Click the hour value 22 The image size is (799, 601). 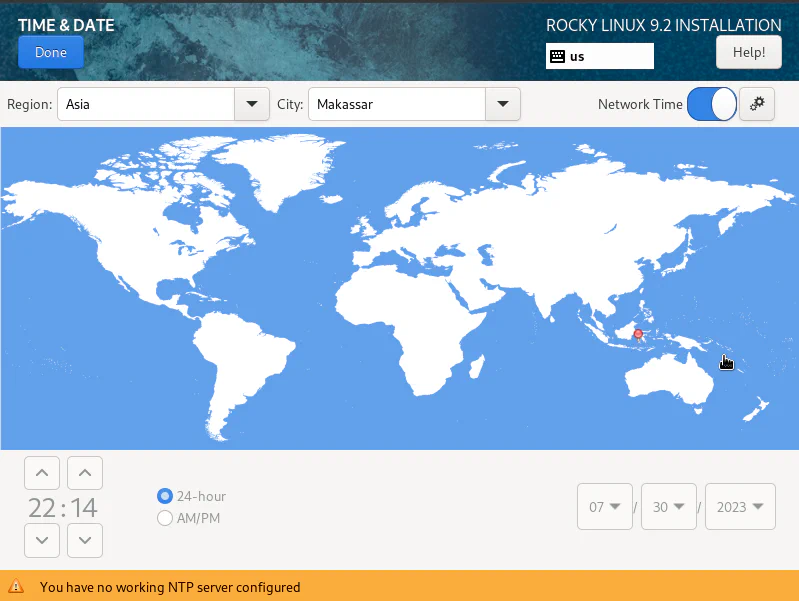click(42, 508)
